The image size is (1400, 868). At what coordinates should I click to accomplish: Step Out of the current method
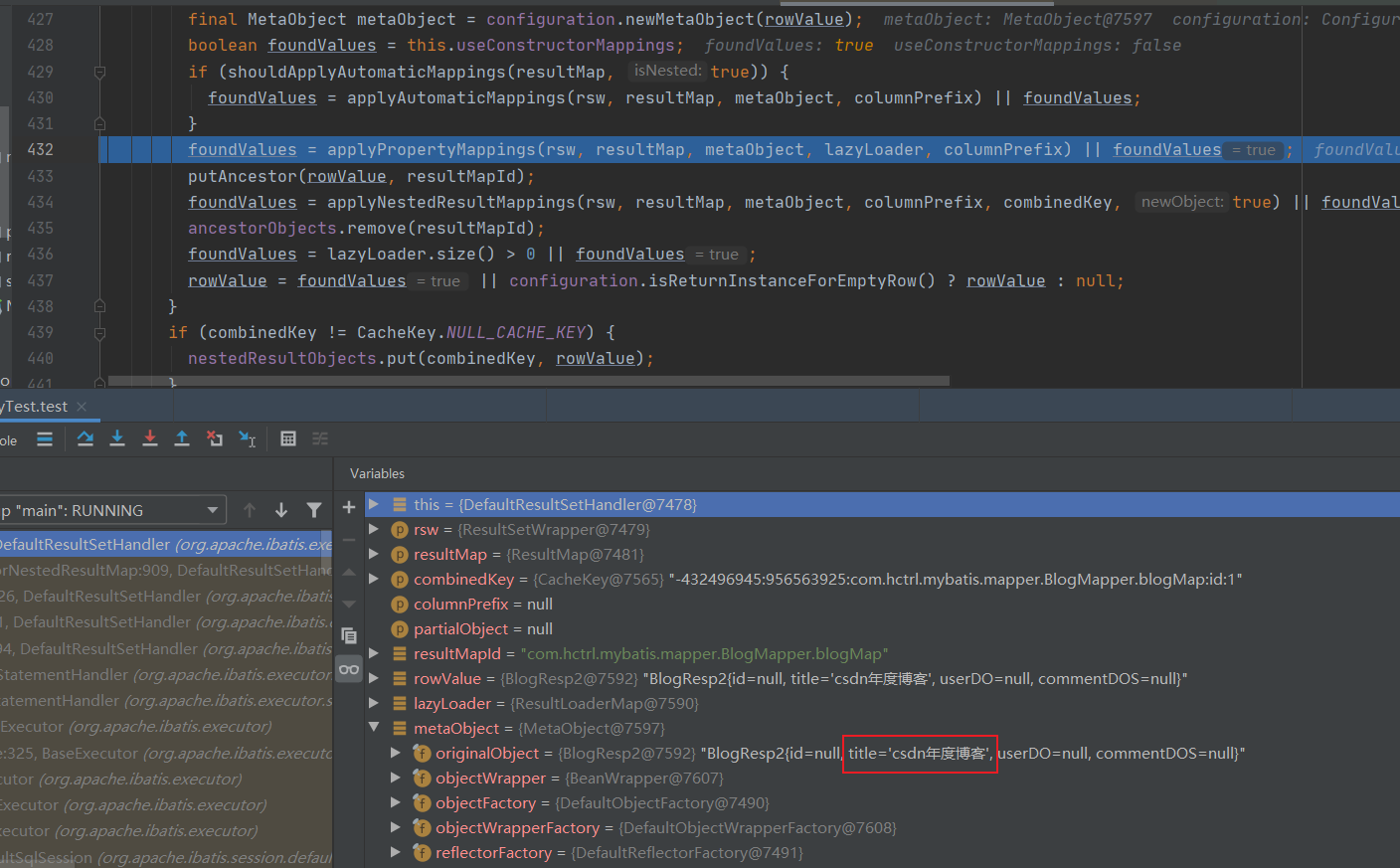pos(182,438)
